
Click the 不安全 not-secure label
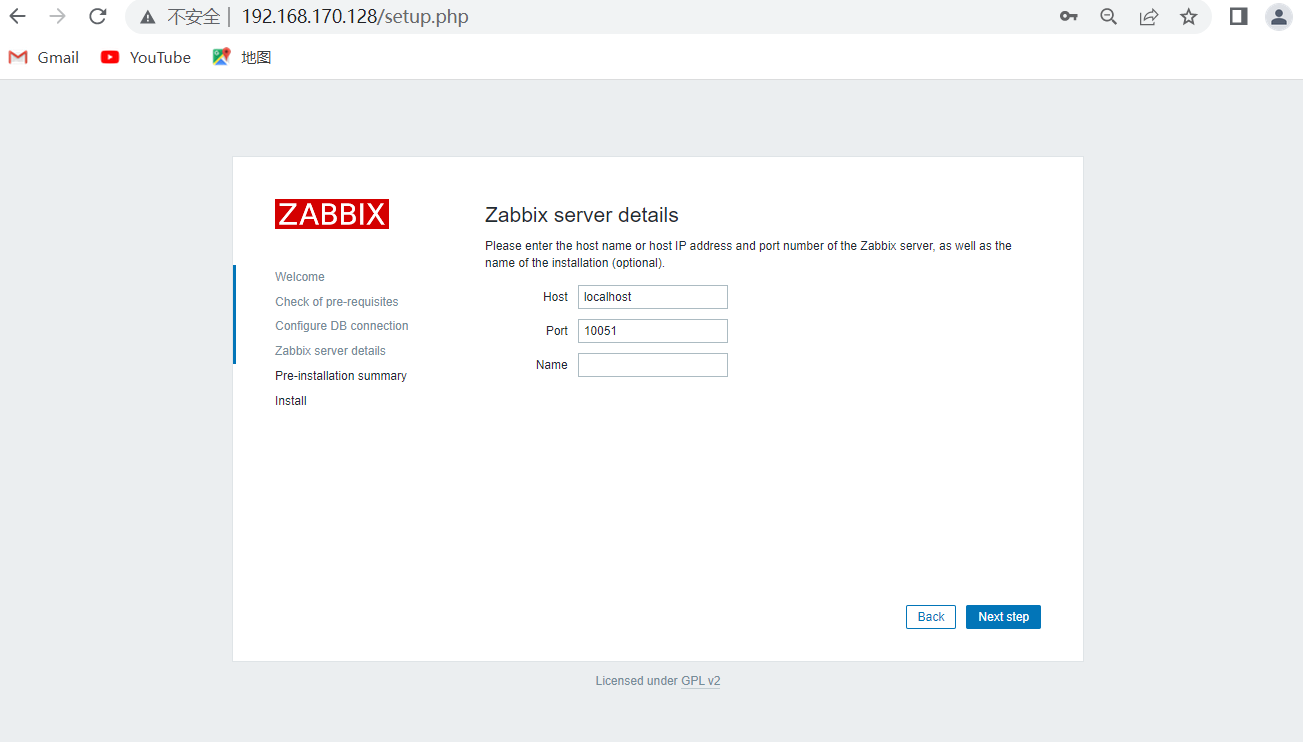(x=193, y=17)
